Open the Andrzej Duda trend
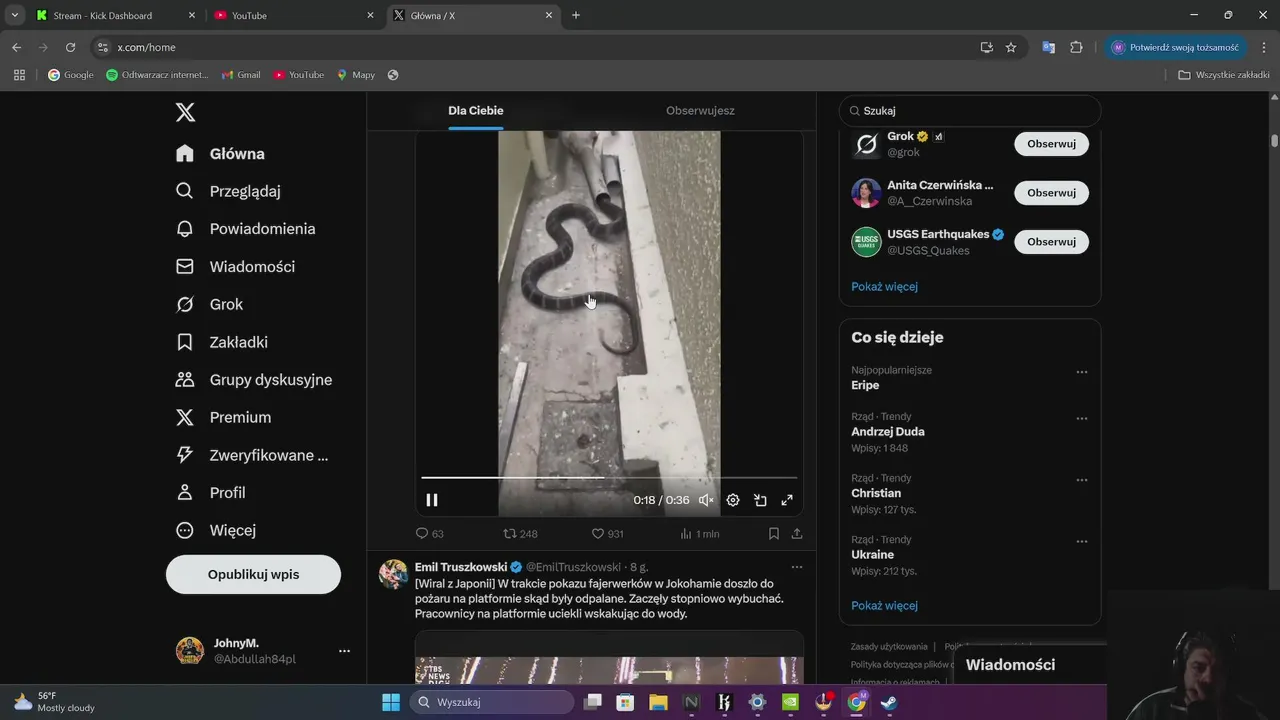The height and width of the screenshot is (720, 1280). point(888,432)
